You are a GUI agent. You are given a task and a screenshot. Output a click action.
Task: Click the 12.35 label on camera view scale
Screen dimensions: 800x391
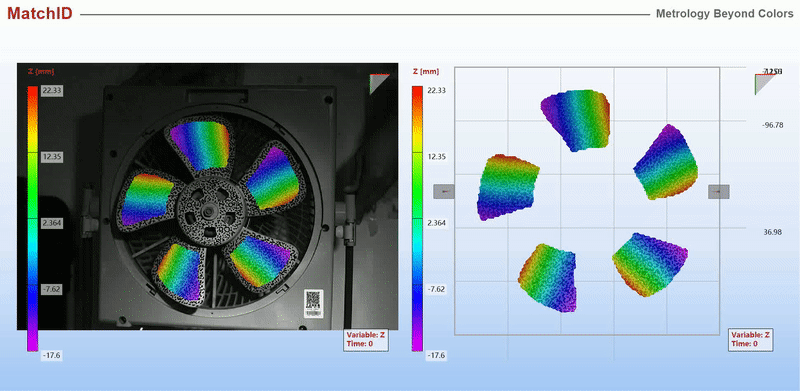[52, 157]
